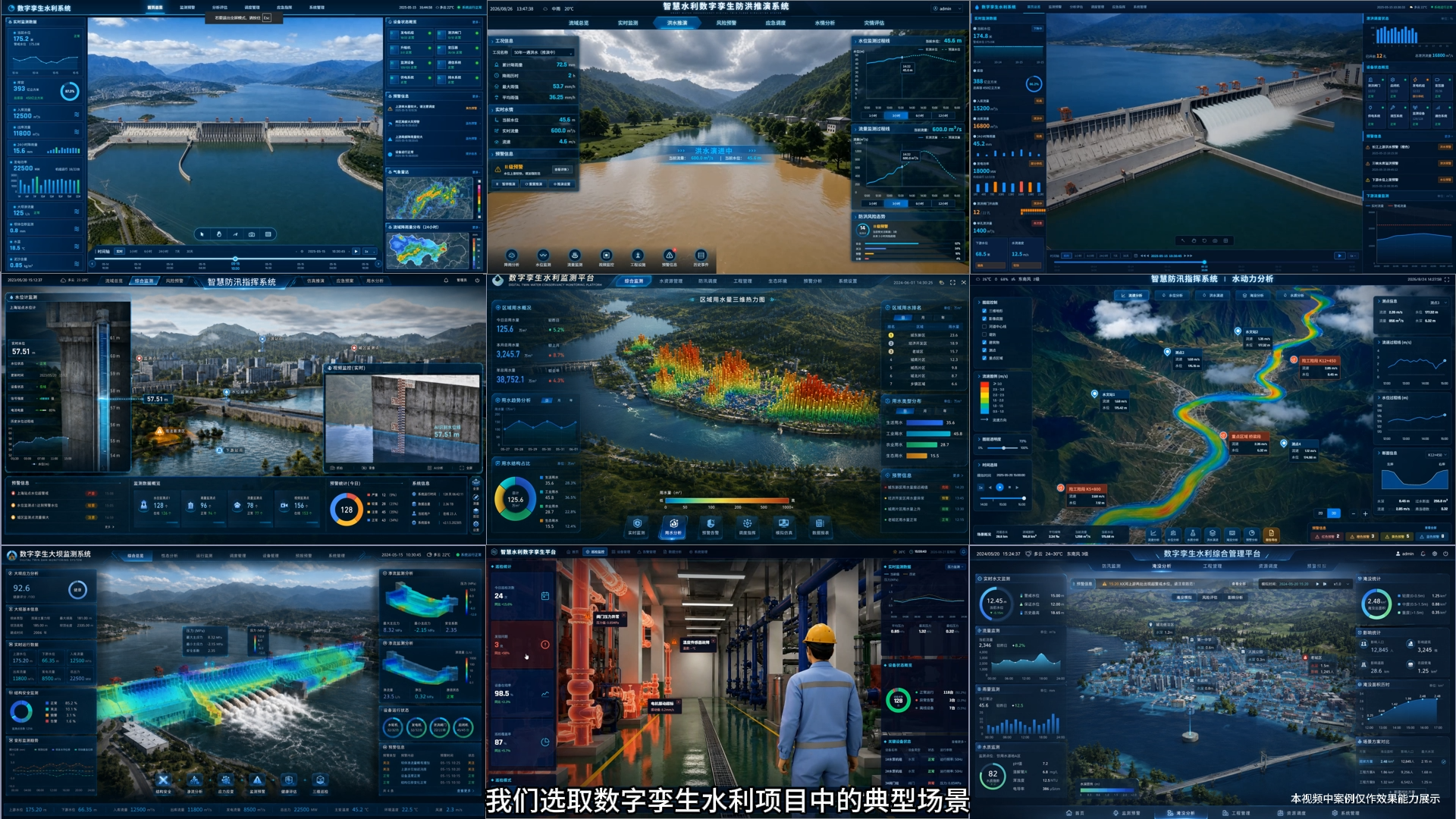Switch to 流域总览 tab in flood system
1456x819 pixels.
579,23
